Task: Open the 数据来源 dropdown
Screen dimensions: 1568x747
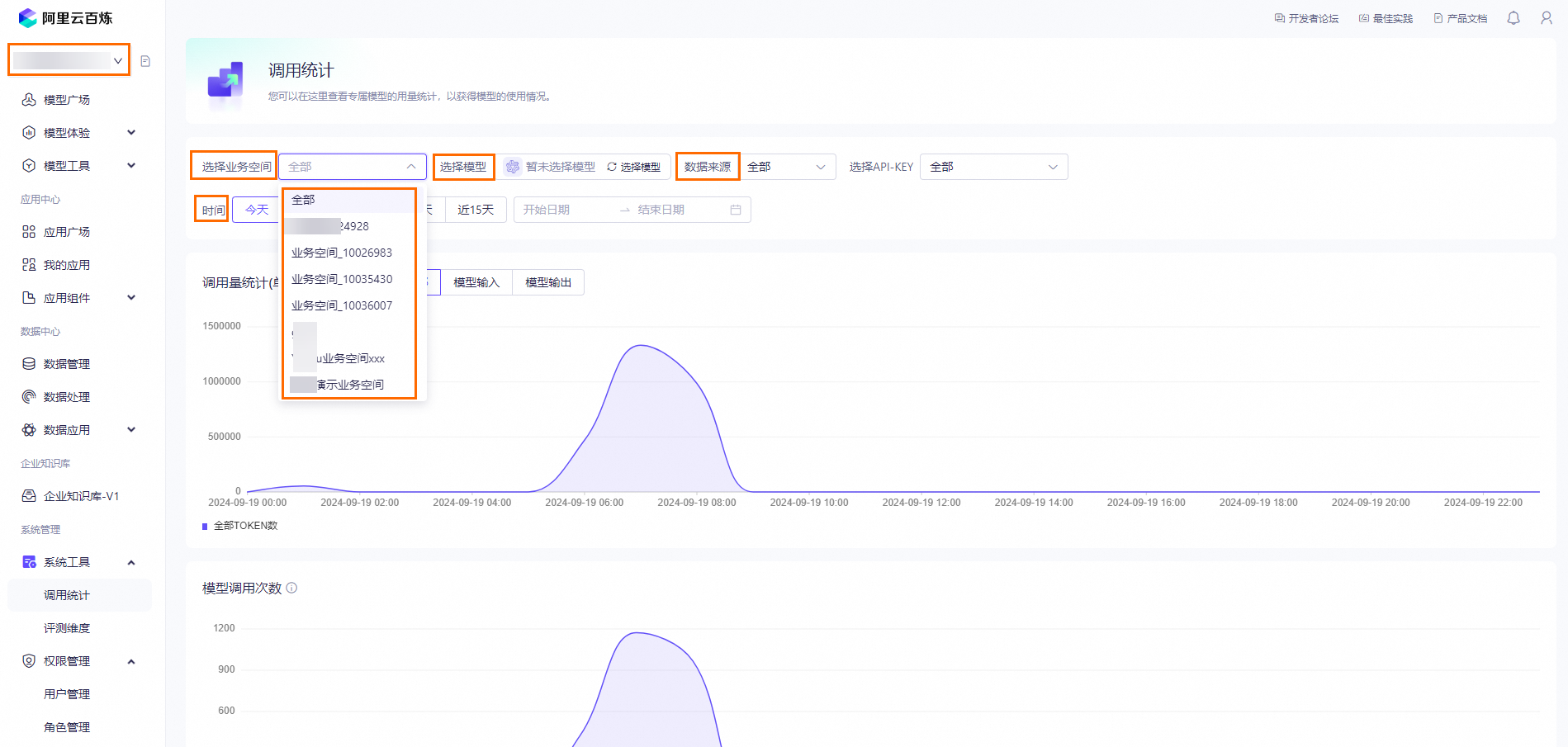Action: click(x=787, y=167)
